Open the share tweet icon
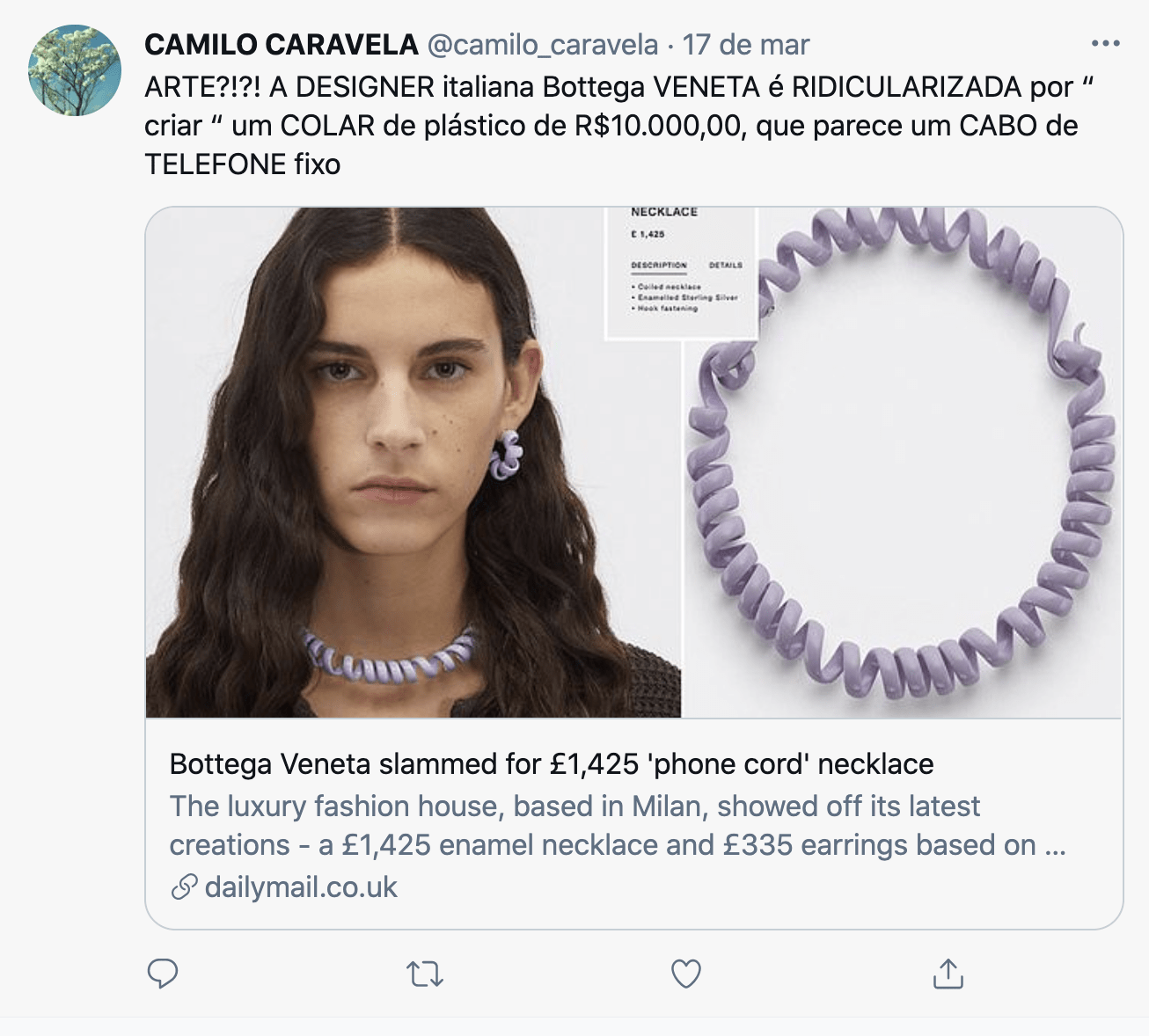1149x1036 pixels. tap(948, 974)
